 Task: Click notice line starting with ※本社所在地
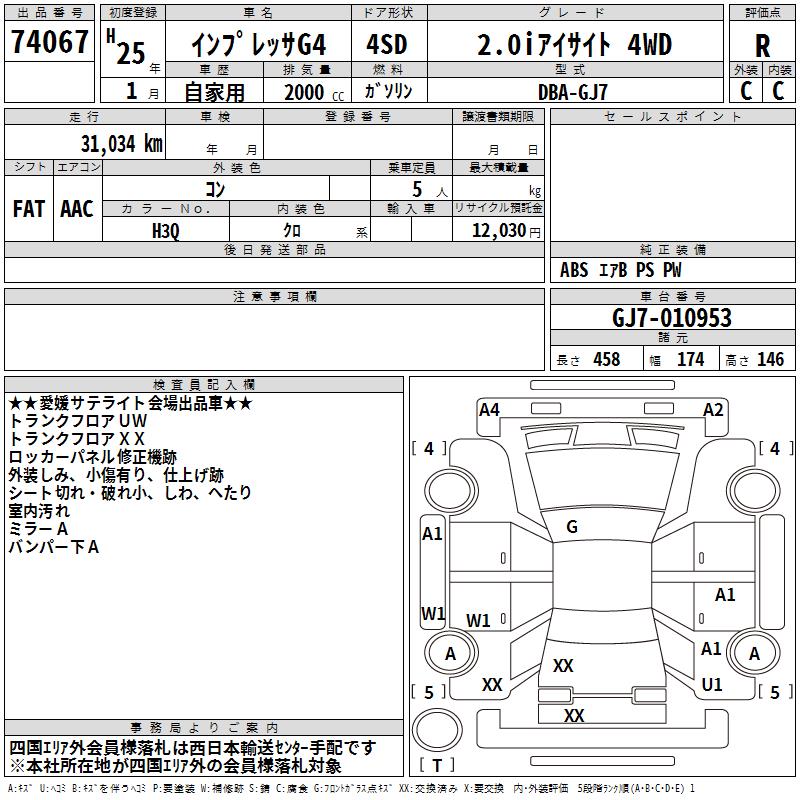(x=176, y=766)
